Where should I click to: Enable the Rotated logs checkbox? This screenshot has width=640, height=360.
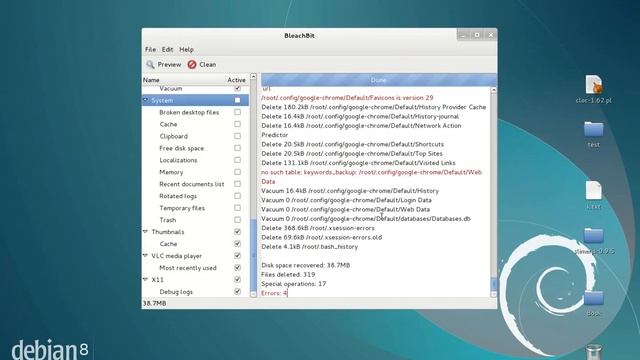pos(237,196)
